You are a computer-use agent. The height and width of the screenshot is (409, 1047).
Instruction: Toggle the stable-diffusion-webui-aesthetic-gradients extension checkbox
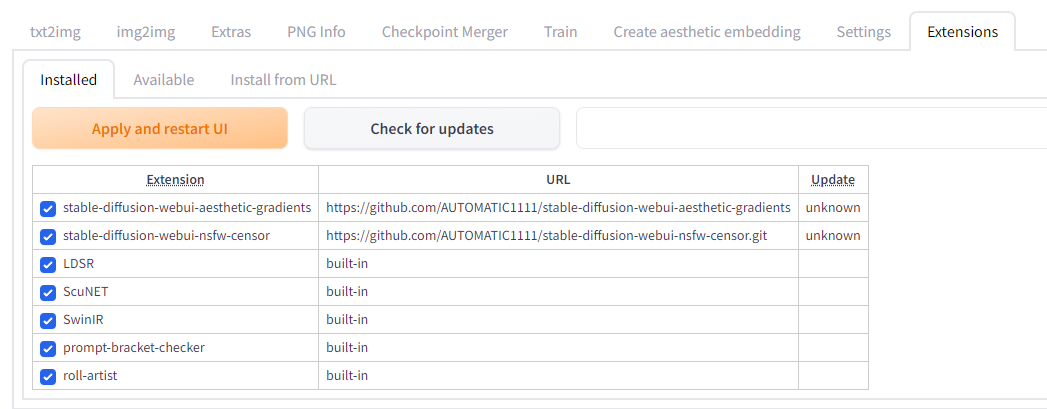point(48,208)
